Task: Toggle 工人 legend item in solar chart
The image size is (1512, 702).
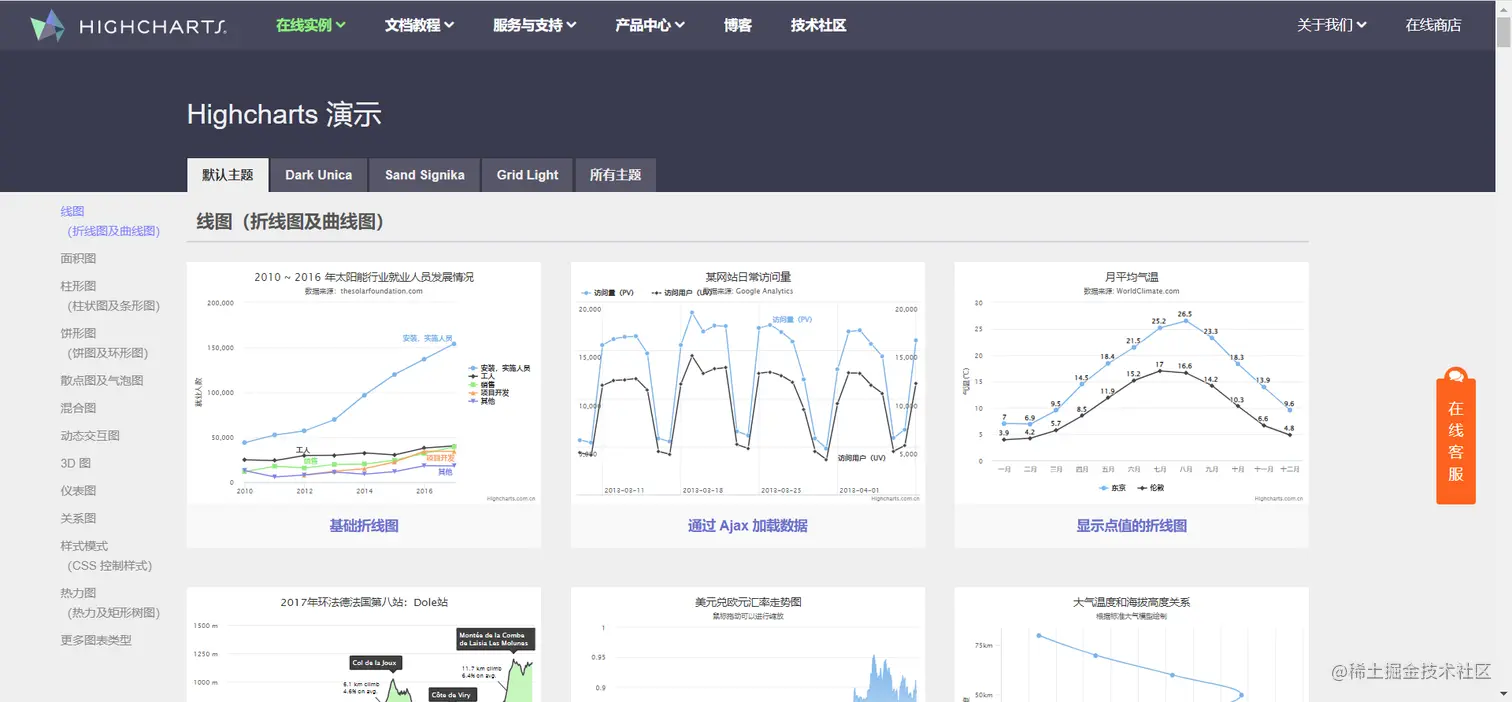Action: (x=483, y=376)
